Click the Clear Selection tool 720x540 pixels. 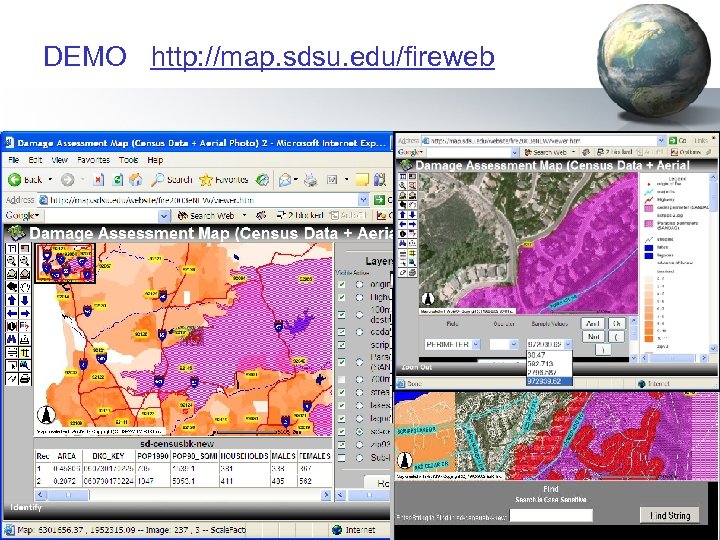[12, 379]
